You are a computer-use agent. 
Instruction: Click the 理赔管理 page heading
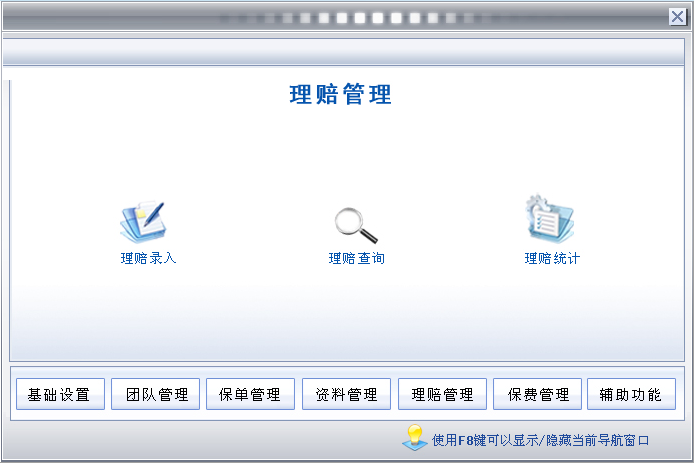point(340,94)
